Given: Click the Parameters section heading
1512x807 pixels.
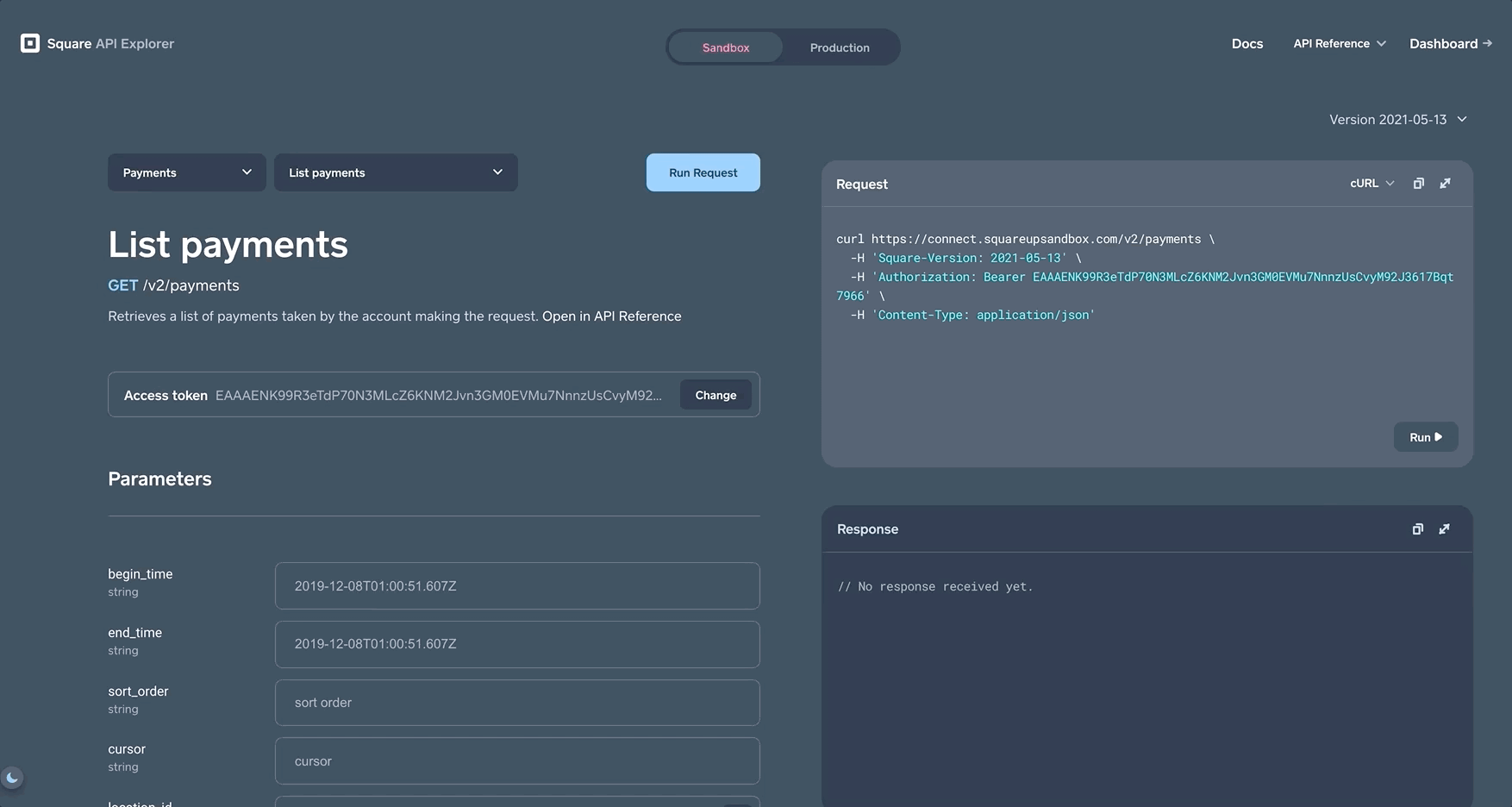Looking at the screenshot, I should (159, 479).
